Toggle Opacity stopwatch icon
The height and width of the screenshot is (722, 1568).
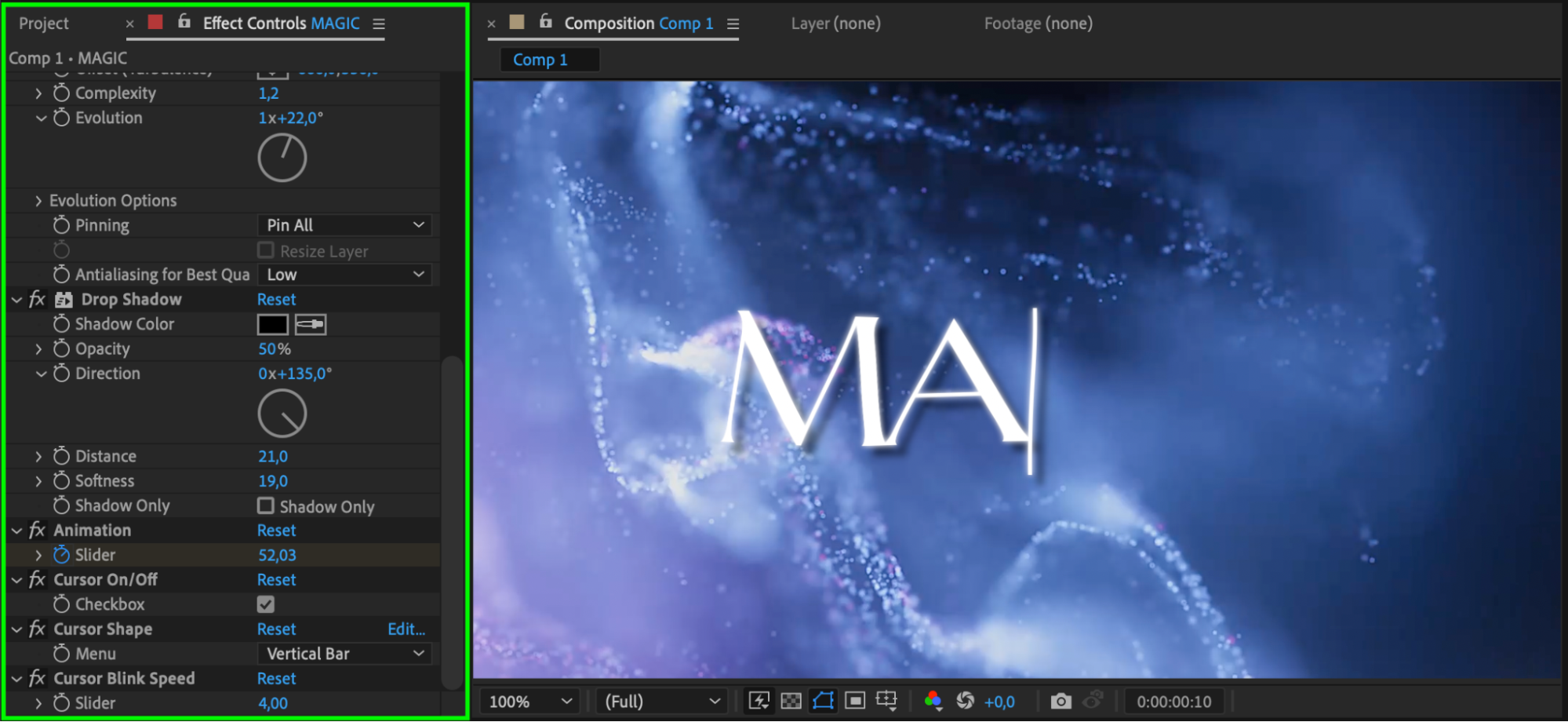[x=61, y=348]
